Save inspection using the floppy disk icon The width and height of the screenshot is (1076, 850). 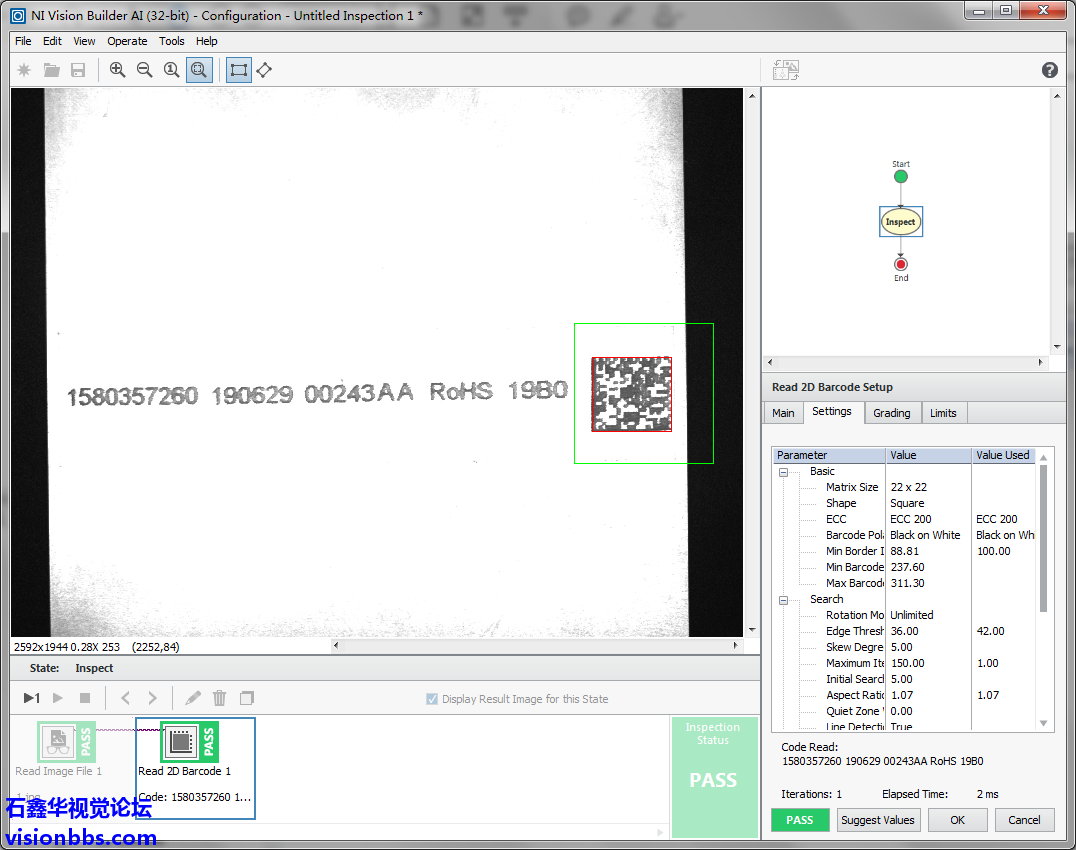78,70
